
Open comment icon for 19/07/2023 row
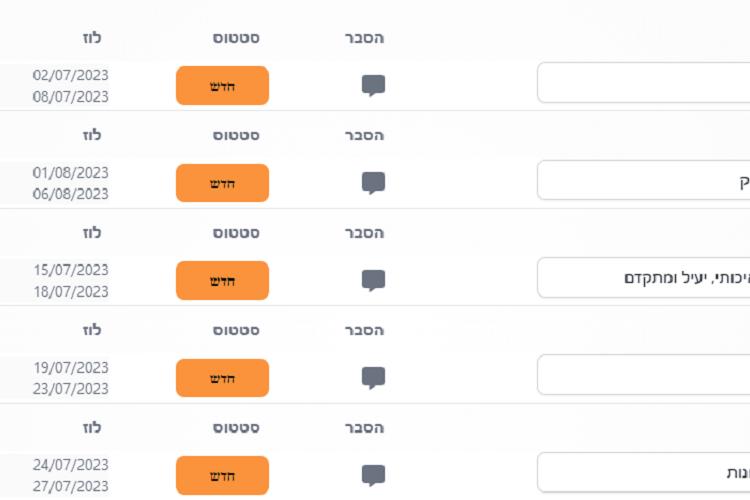pyautogui.click(x=374, y=378)
